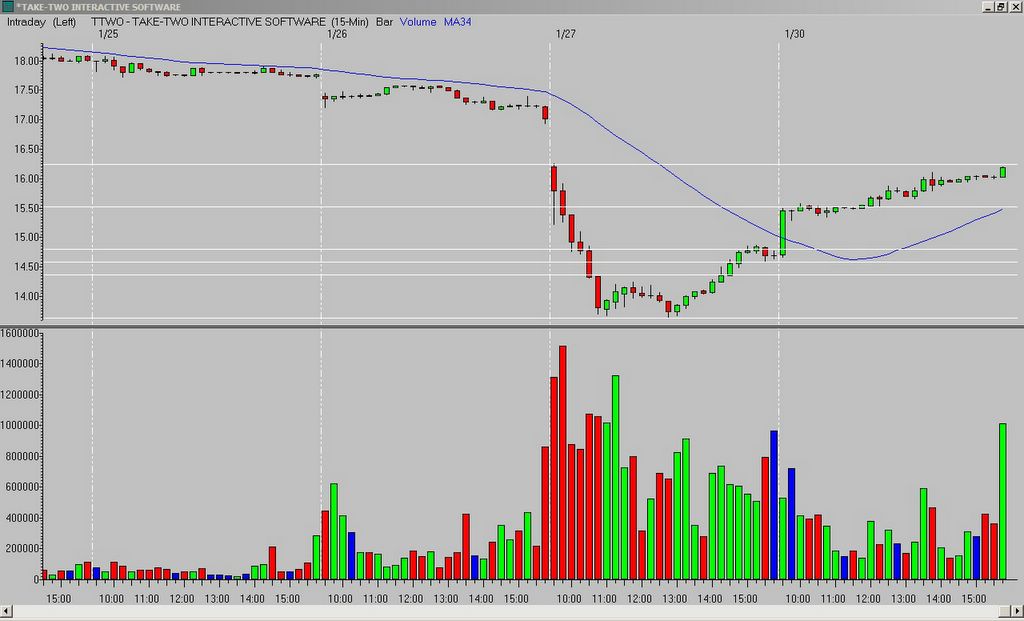Click the 200000 volume axis label
This screenshot has height=621, width=1024.
pos(23,549)
